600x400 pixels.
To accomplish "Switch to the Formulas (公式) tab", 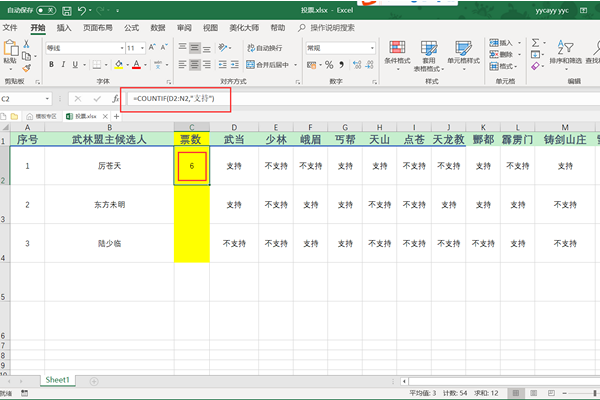I will [131, 28].
